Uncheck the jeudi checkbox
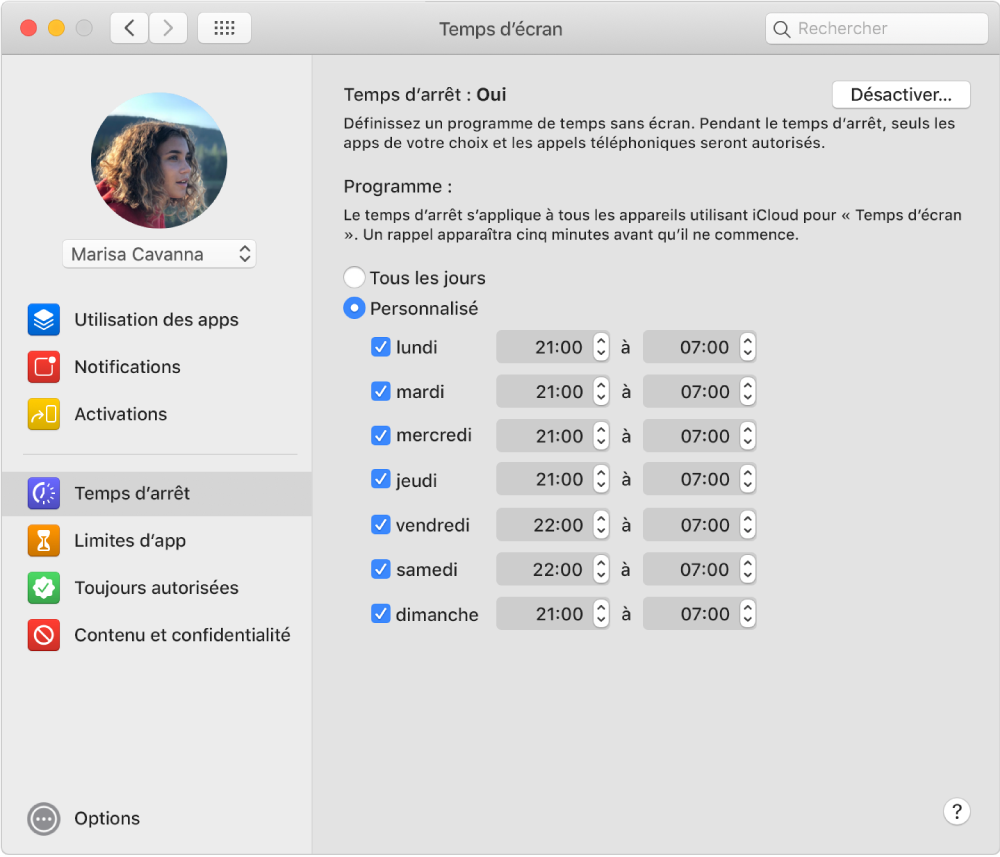The image size is (1000, 857). click(x=381, y=479)
